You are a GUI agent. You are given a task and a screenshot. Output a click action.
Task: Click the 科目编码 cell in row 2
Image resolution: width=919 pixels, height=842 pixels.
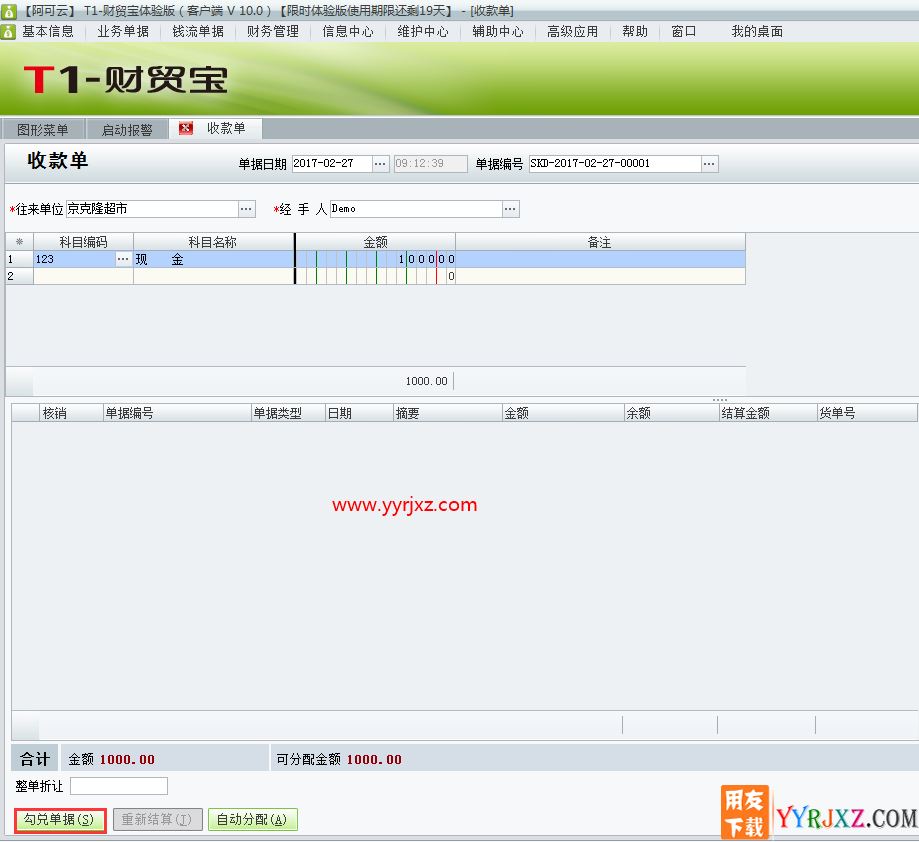pyautogui.click(x=83, y=276)
